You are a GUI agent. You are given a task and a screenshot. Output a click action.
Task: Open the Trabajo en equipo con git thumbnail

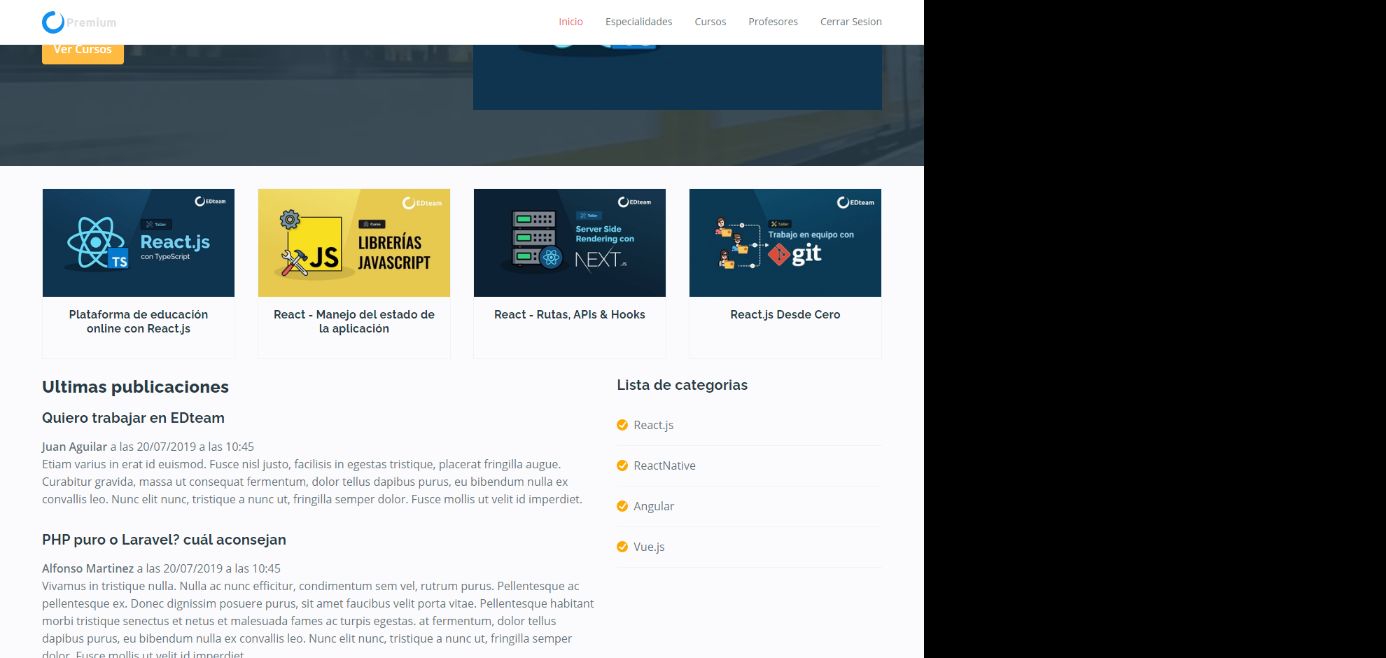pyautogui.click(x=785, y=243)
